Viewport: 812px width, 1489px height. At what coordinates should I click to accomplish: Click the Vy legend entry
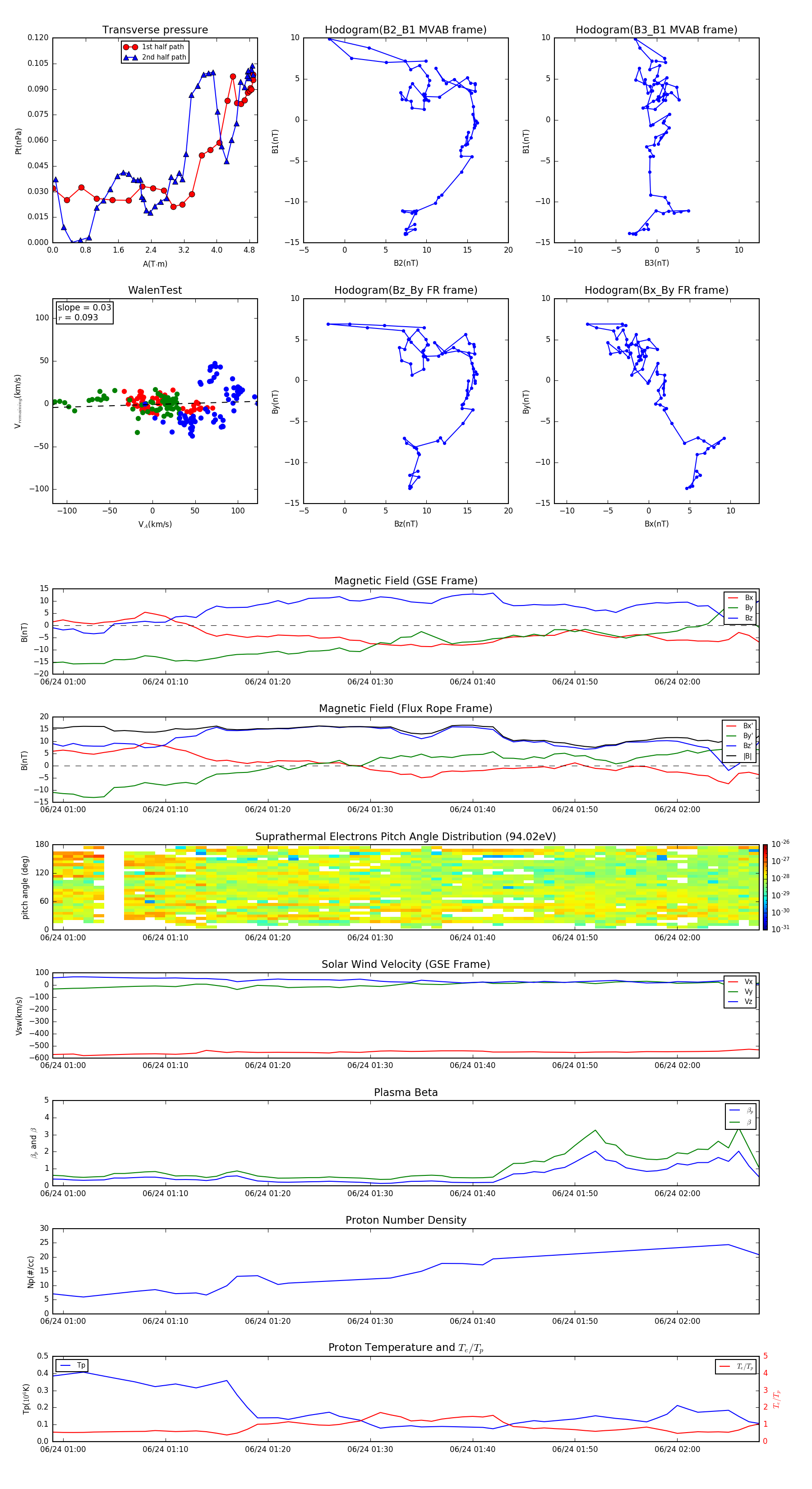pos(740,992)
